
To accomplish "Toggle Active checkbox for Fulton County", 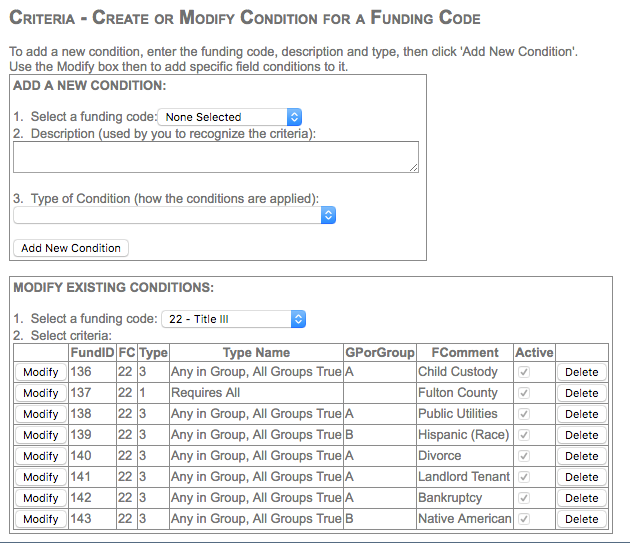I will point(523,393).
